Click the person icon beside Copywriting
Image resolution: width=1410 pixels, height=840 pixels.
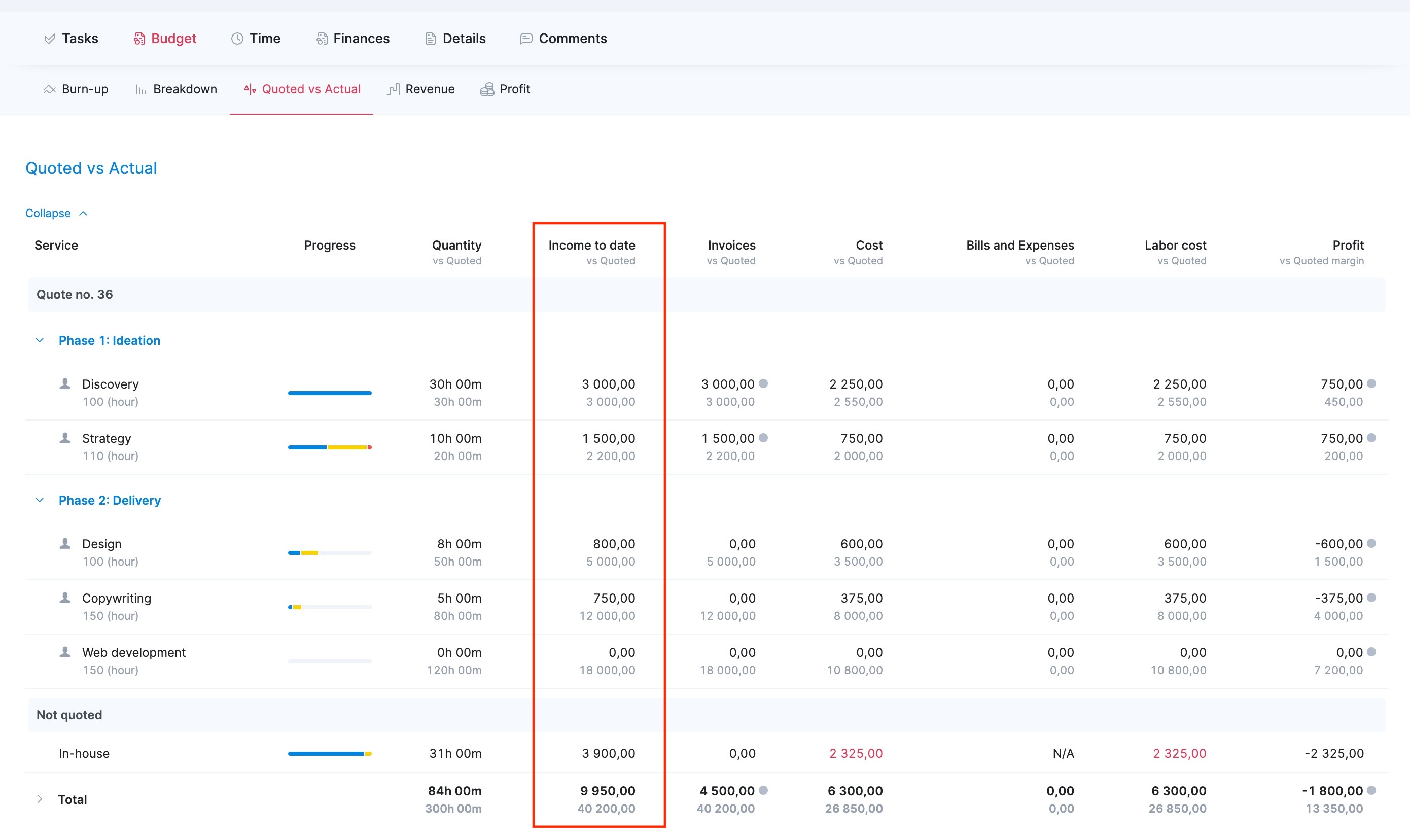pyautogui.click(x=65, y=598)
